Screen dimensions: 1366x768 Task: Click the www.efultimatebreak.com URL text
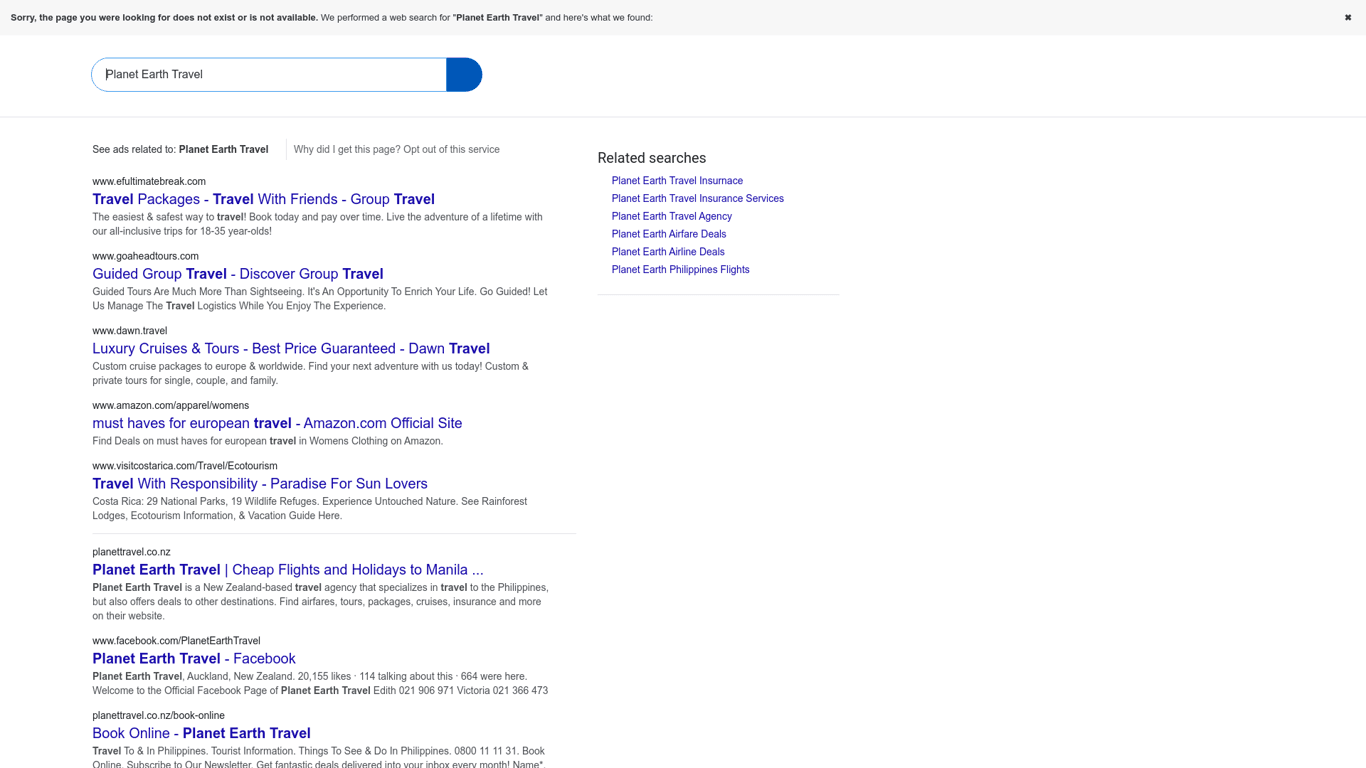[x=149, y=182]
